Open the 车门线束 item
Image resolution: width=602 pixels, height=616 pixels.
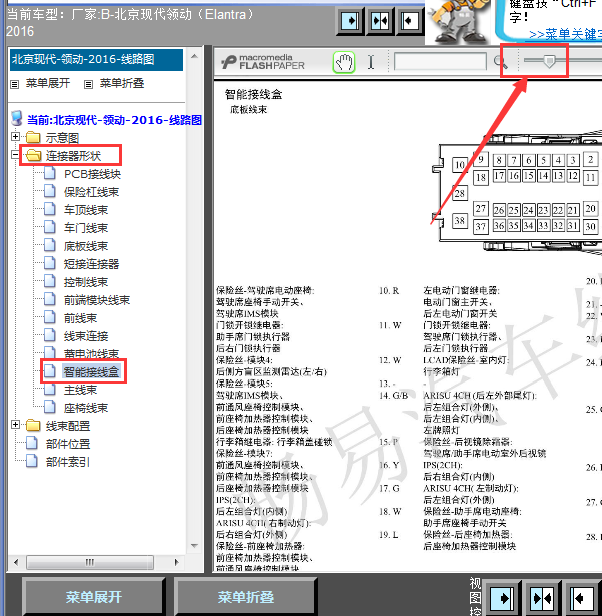coord(86,228)
